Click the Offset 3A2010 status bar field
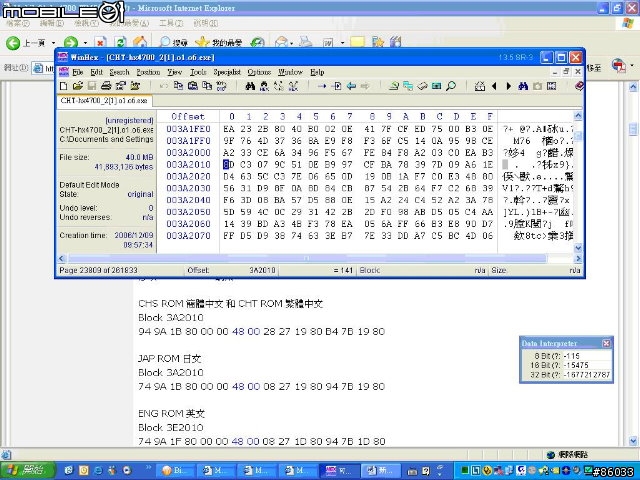 point(232,270)
